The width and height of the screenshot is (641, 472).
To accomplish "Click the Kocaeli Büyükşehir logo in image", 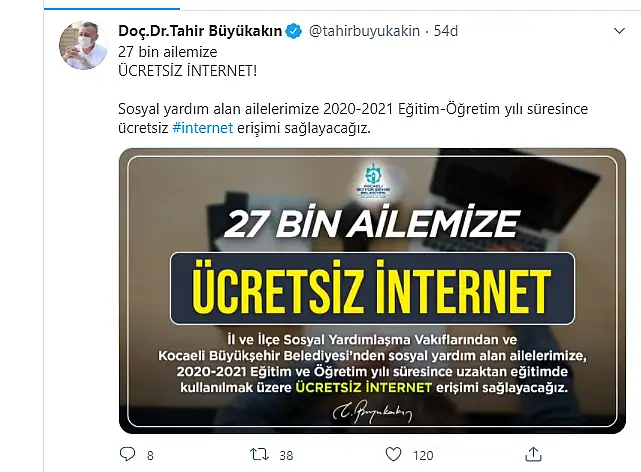I will 373,181.
